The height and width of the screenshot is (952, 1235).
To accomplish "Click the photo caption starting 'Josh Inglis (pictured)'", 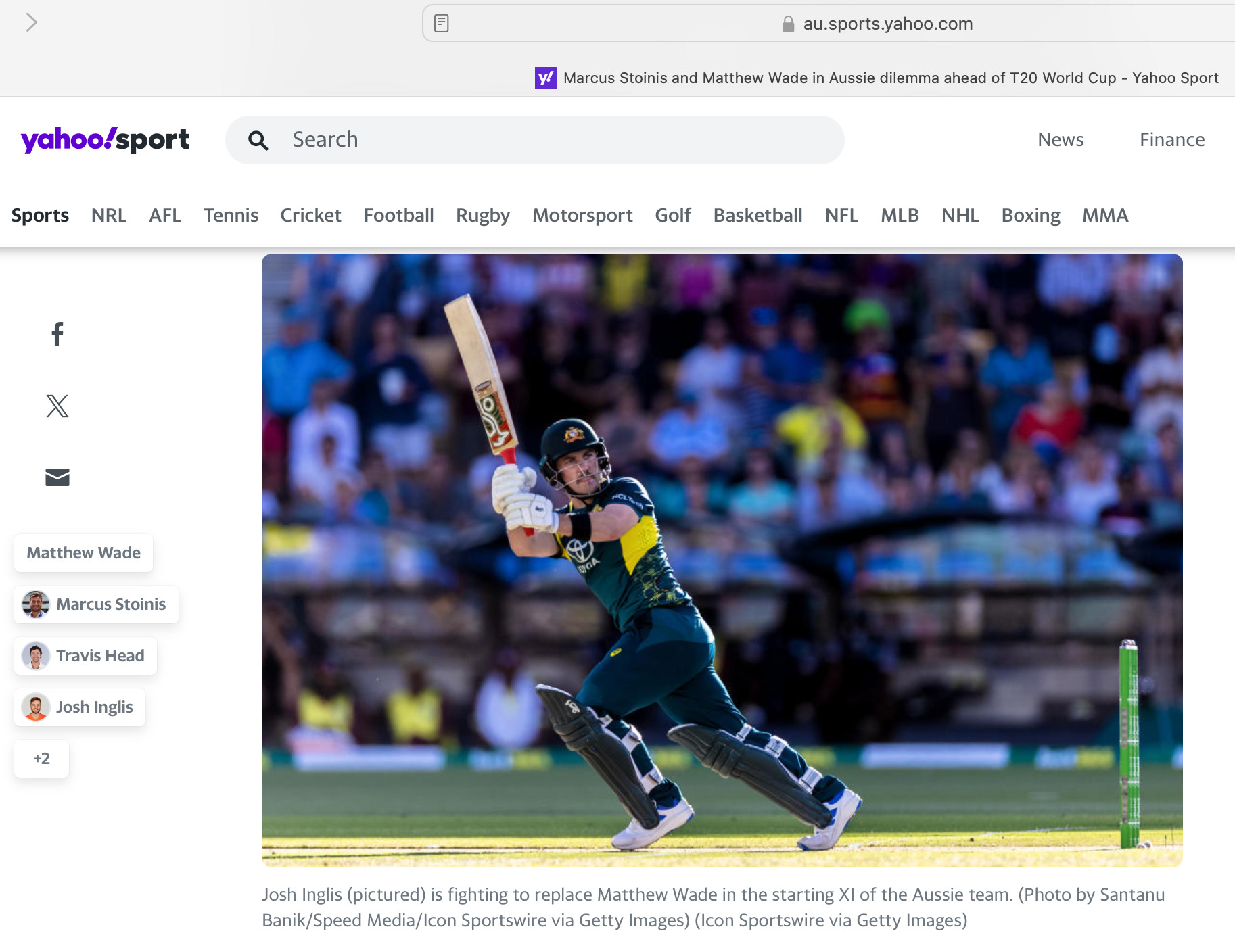I will click(x=714, y=907).
